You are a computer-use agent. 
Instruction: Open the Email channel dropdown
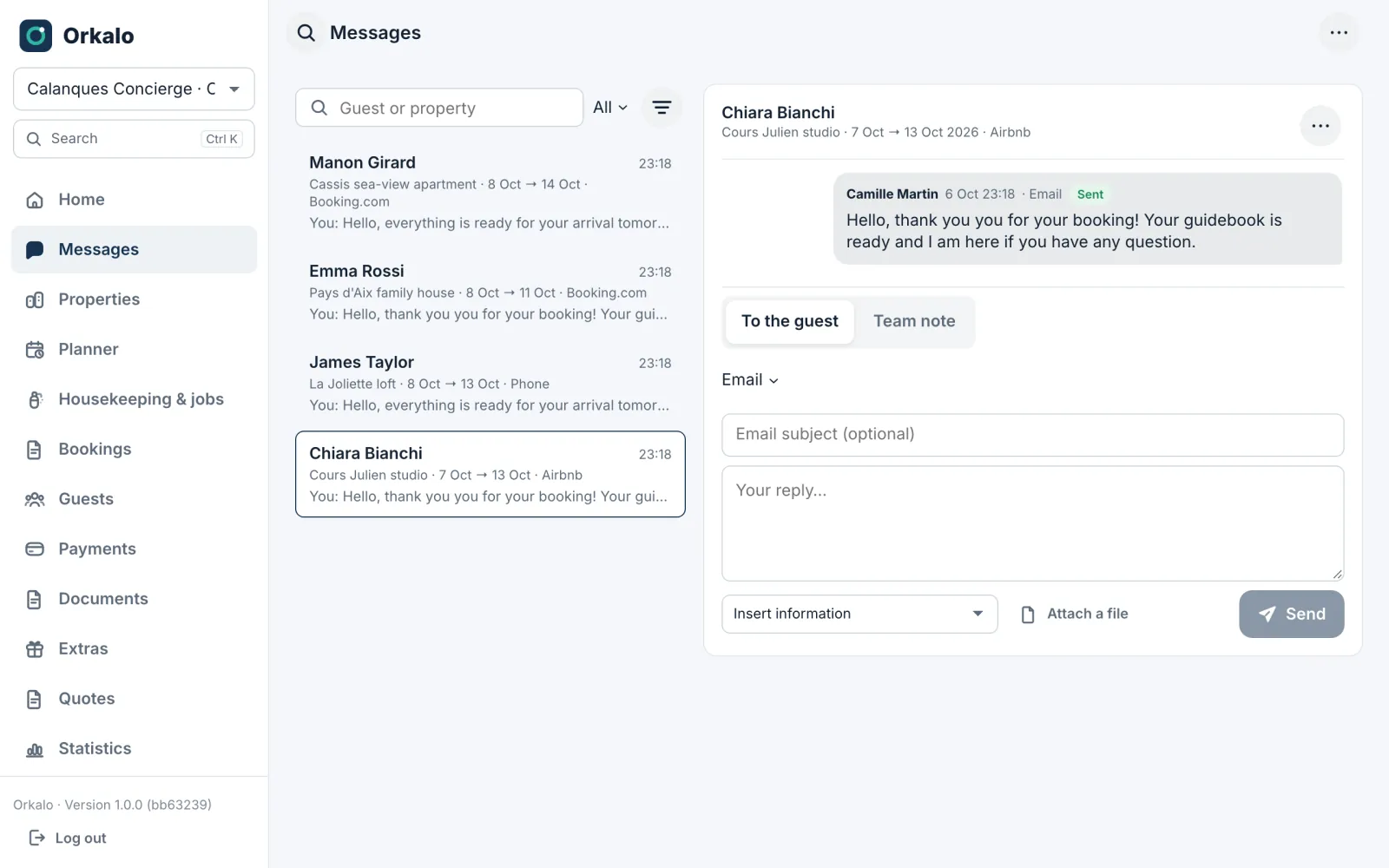(750, 380)
